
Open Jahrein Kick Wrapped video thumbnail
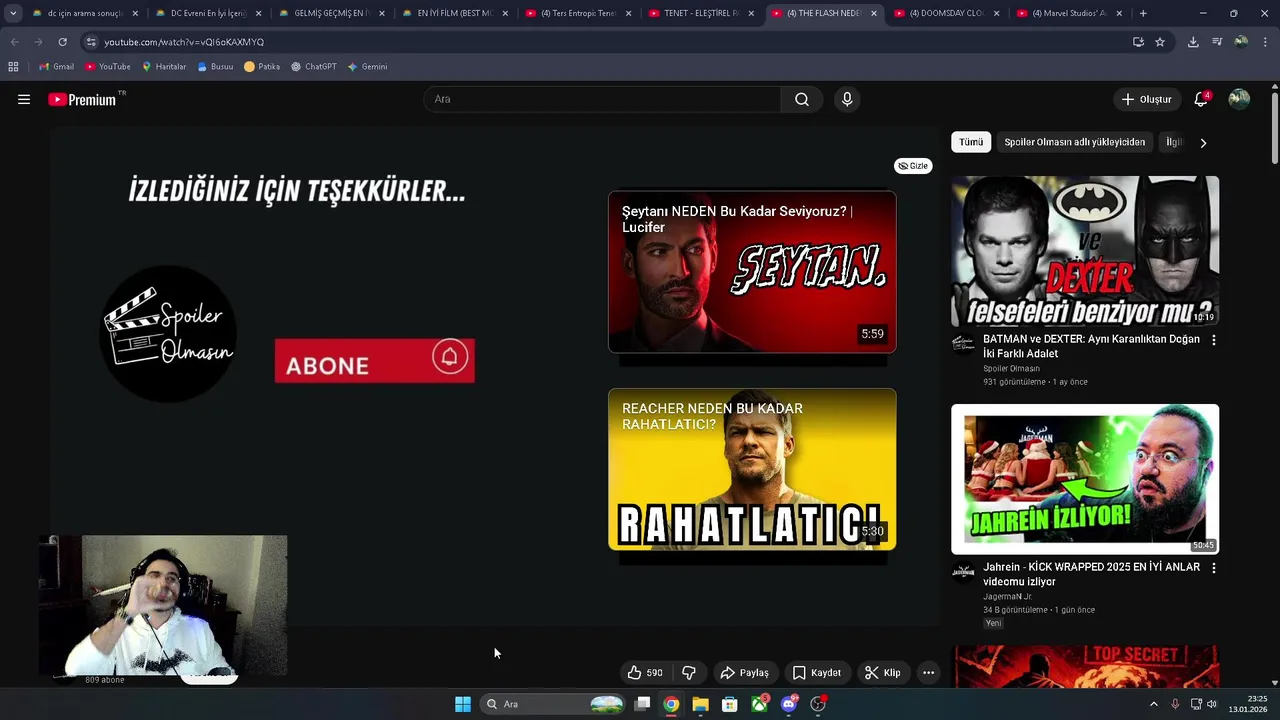click(x=1085, y=479)
